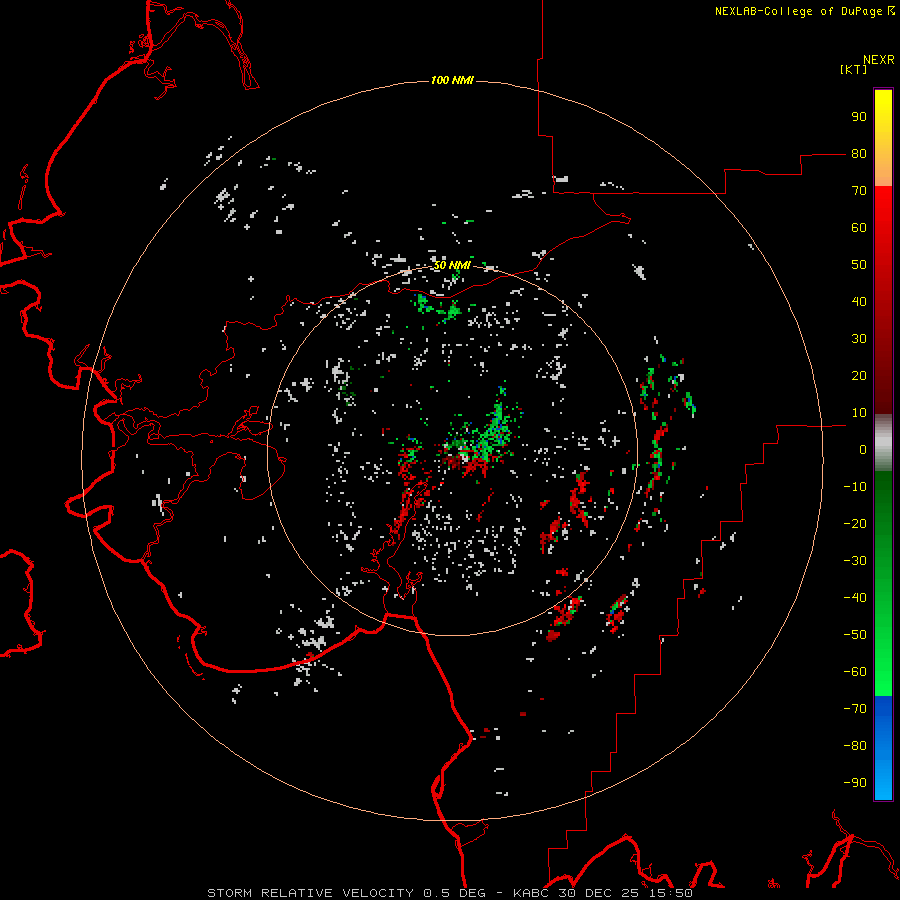Click the blue bottom segment of the color bar
Screen dimensions: 900x900
(x=883, y=747)
